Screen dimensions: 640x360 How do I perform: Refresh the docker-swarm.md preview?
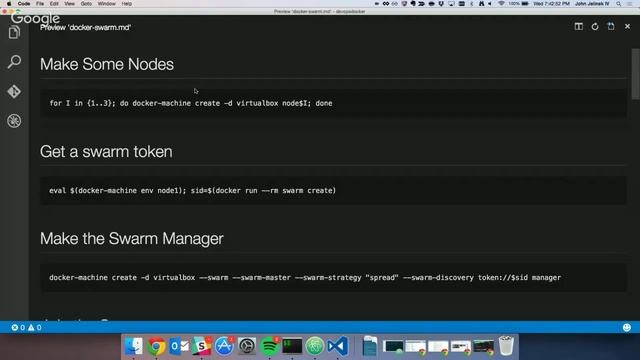tap(595, 27)
